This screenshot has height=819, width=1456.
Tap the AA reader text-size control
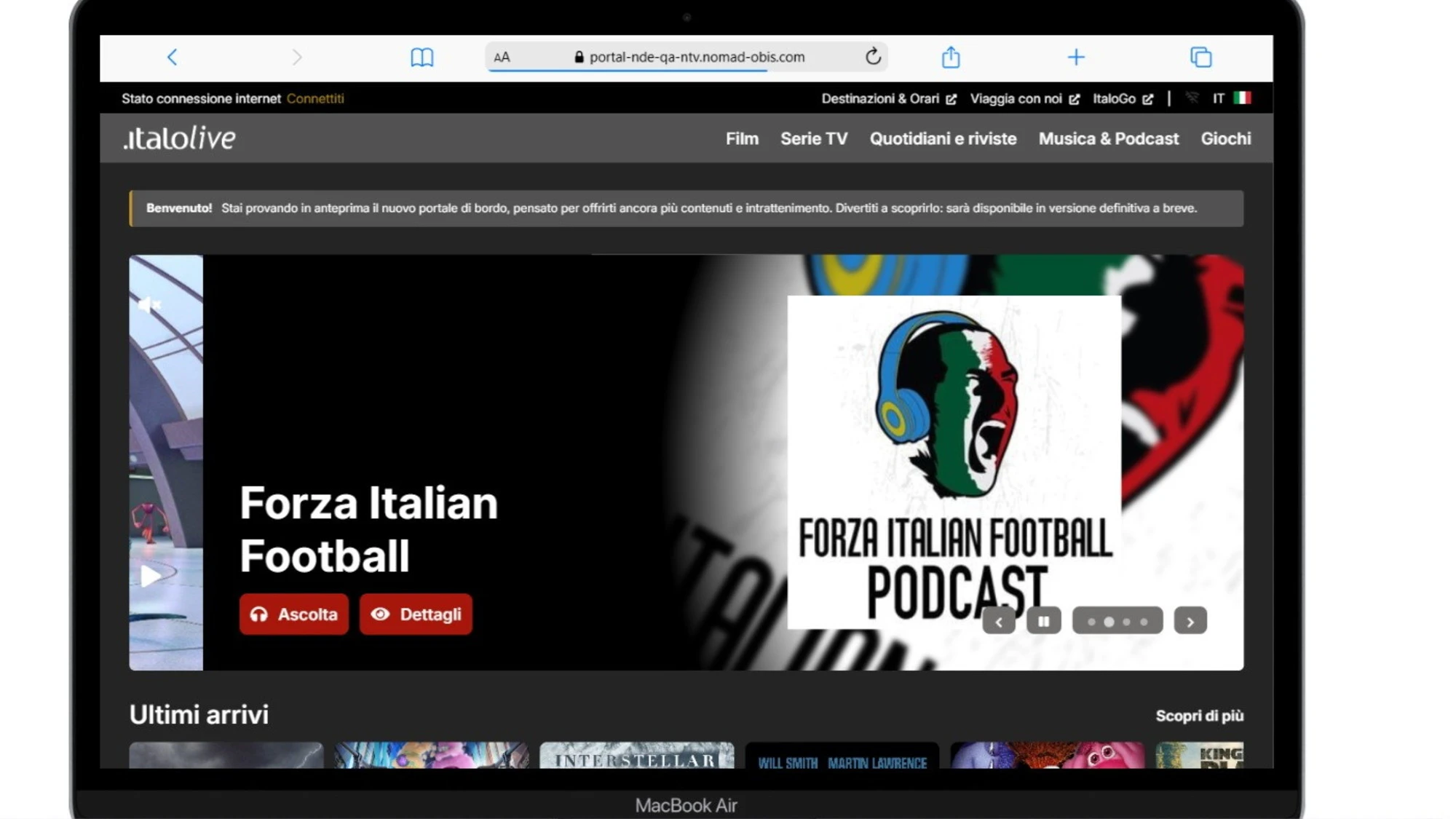(502, 57)
